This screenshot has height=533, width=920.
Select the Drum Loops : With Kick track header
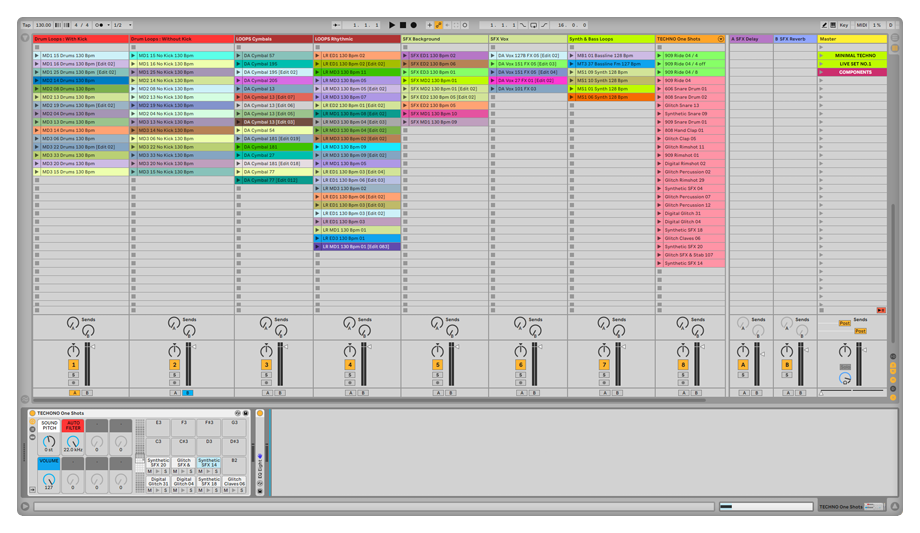(x=80, y=39)
